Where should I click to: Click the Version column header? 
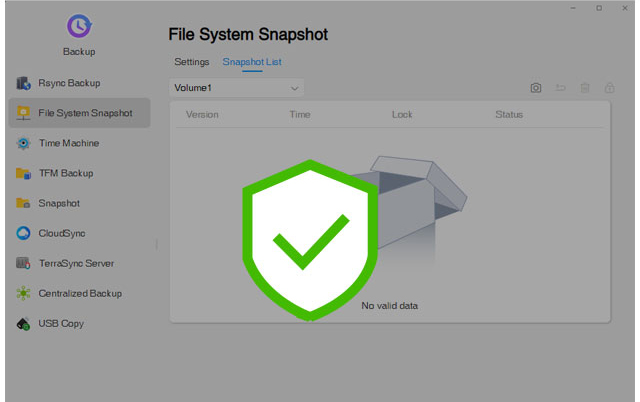tap(202, 115)
